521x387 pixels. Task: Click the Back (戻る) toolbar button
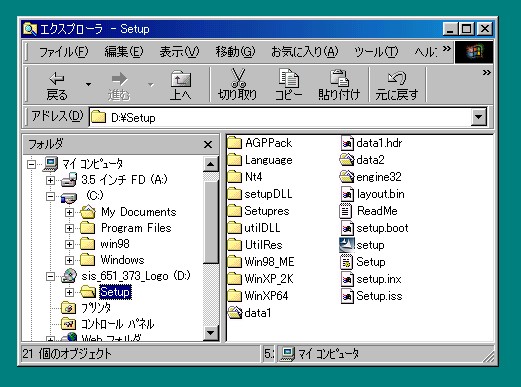[57, 86]
